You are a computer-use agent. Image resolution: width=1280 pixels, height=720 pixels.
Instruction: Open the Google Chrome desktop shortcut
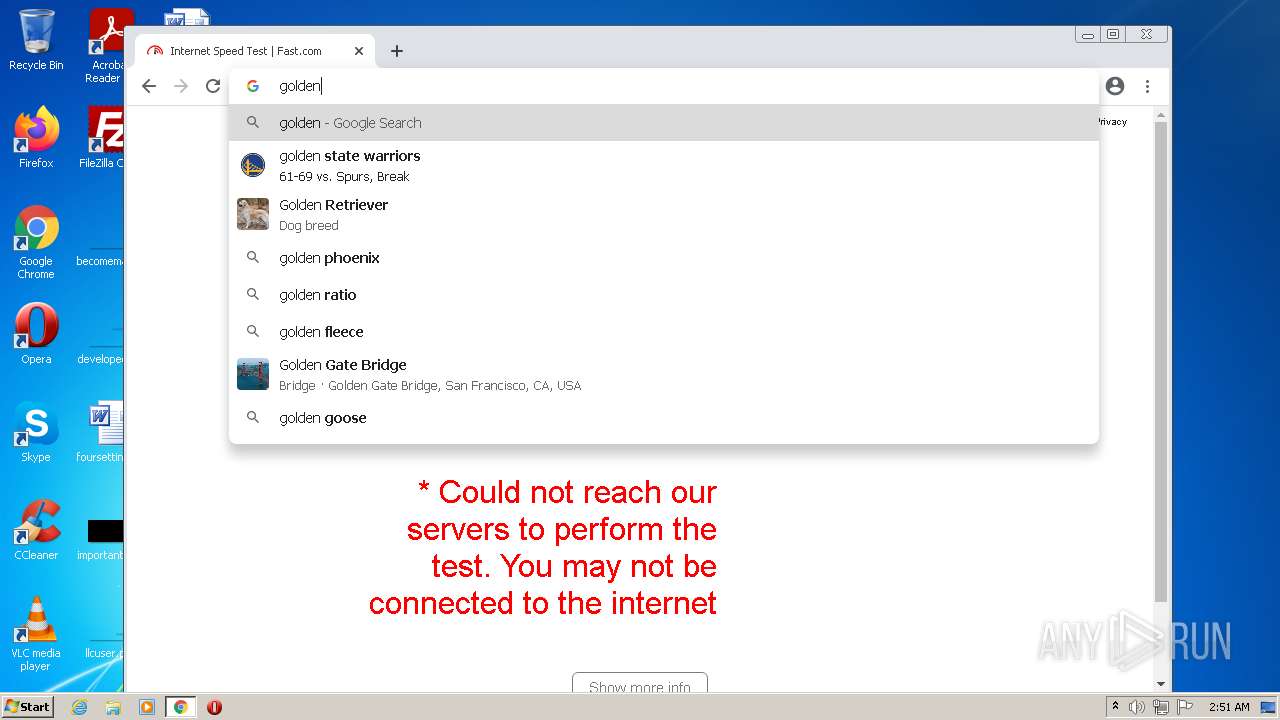(36, 242)
